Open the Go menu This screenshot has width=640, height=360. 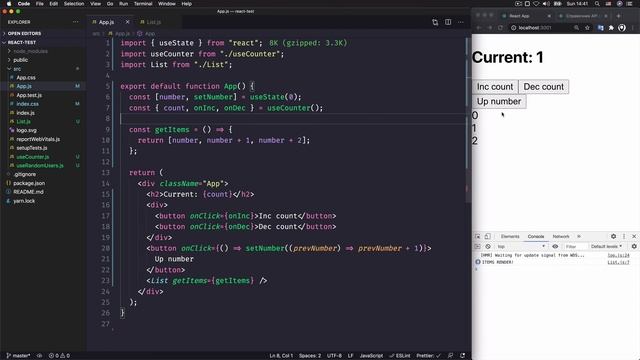pos(110,4)
